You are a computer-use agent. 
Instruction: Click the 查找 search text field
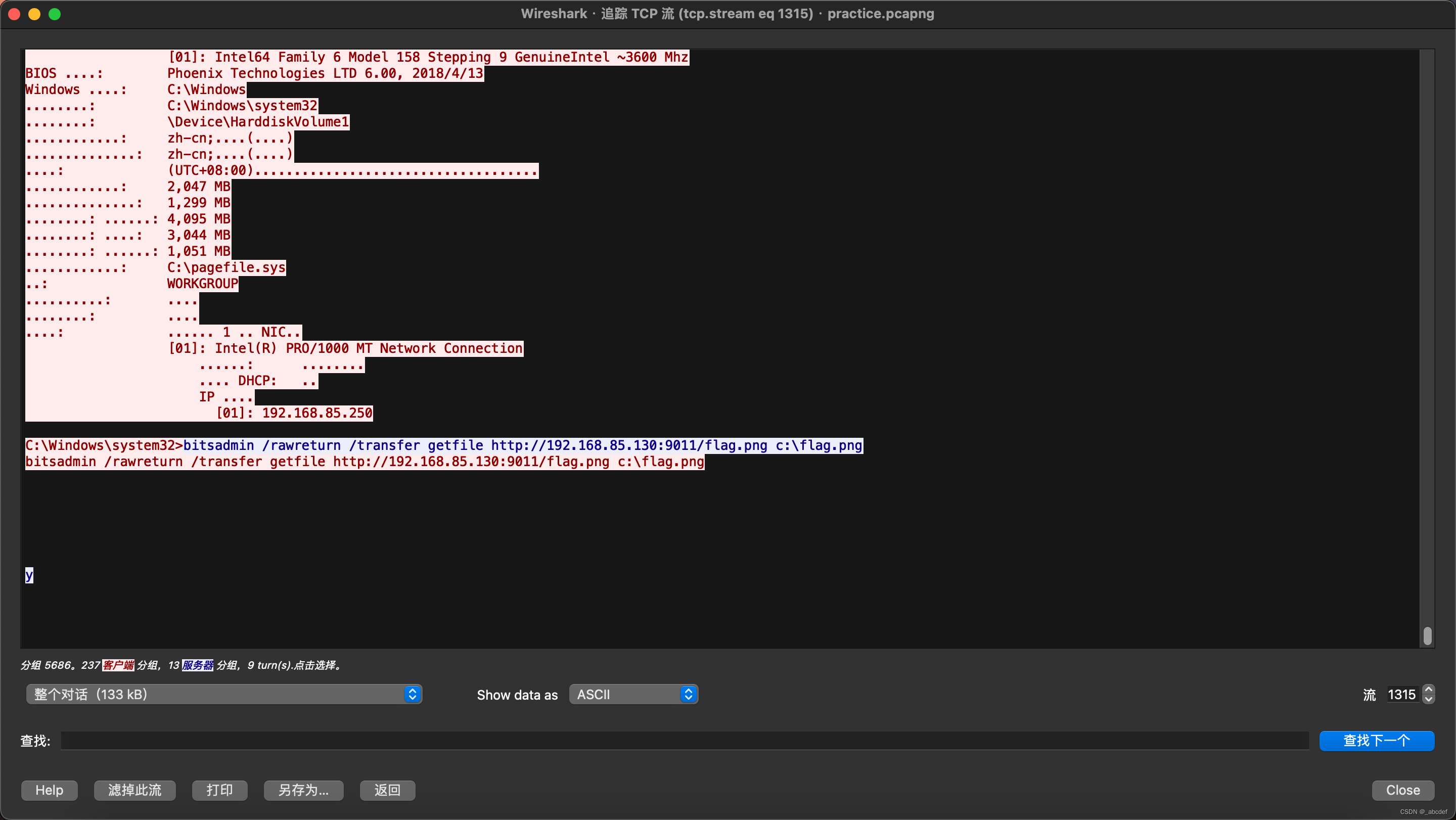click(684, 740)
